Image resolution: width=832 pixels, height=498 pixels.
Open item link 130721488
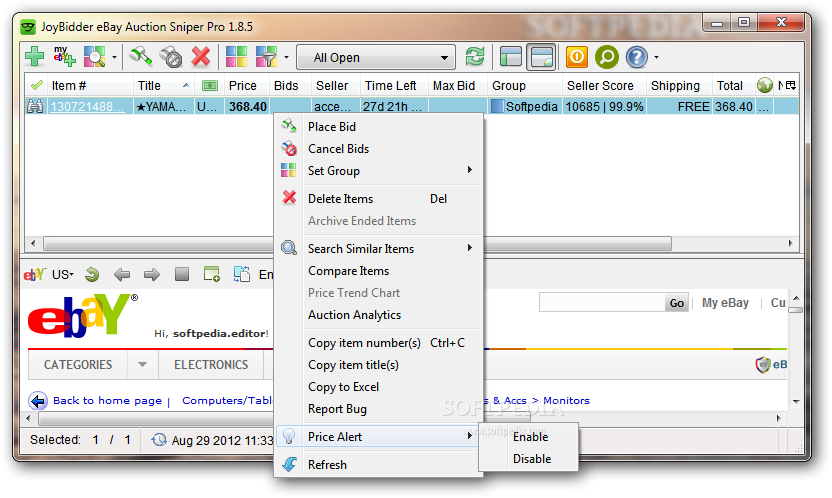88,107
